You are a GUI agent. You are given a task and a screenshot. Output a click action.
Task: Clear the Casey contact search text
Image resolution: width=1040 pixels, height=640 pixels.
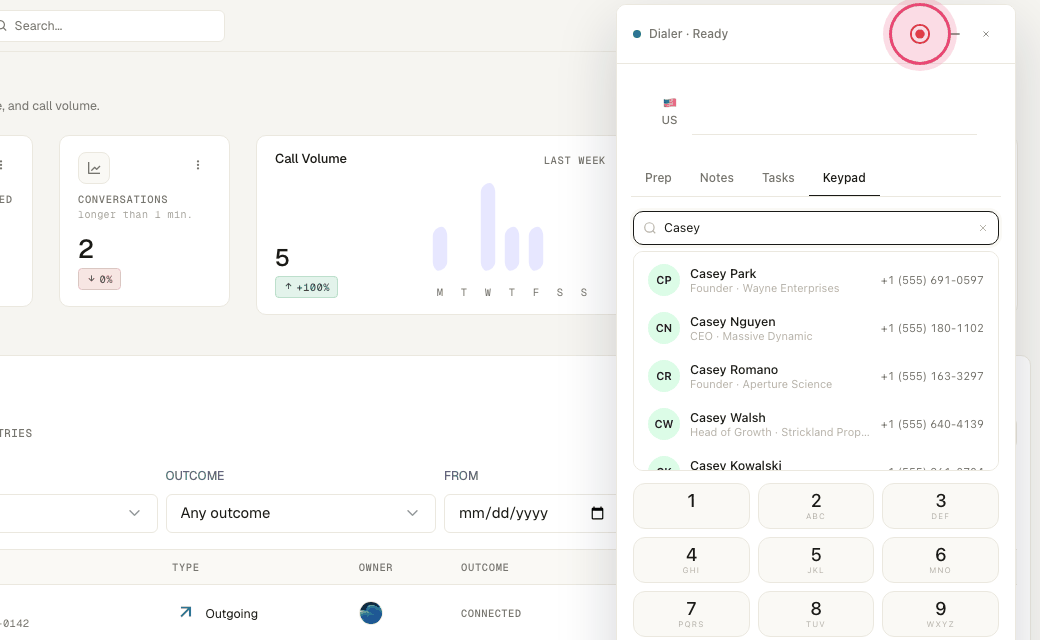click(983, 228)
